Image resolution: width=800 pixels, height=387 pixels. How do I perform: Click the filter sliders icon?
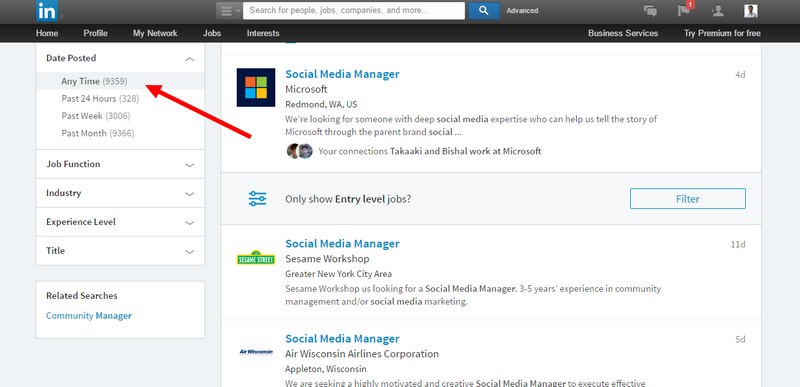point(257,199)
